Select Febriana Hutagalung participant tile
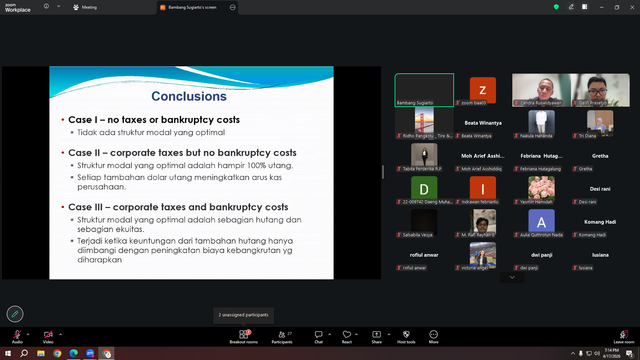Screen dimensions: 640x360 541,156
